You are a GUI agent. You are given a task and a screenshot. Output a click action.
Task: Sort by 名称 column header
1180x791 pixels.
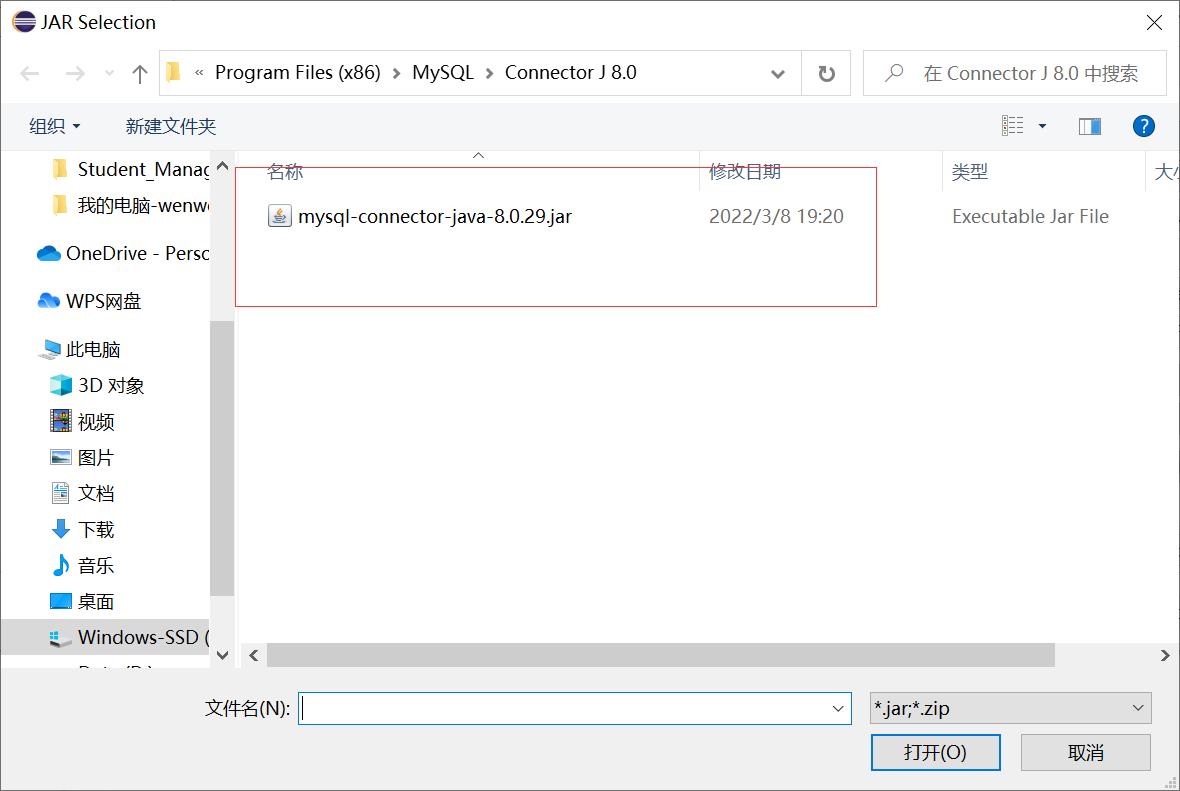(x=285, y=172)
